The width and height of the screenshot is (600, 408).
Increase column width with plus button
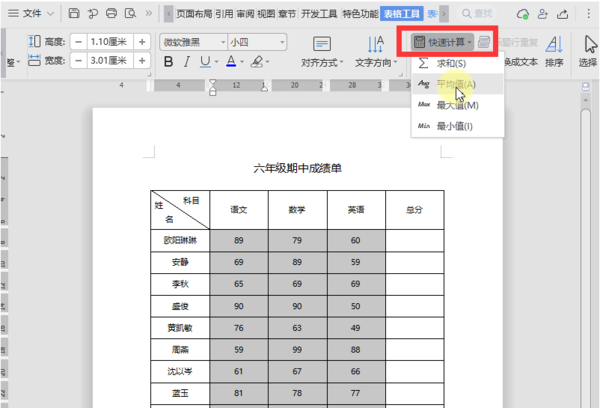point(142,60)
